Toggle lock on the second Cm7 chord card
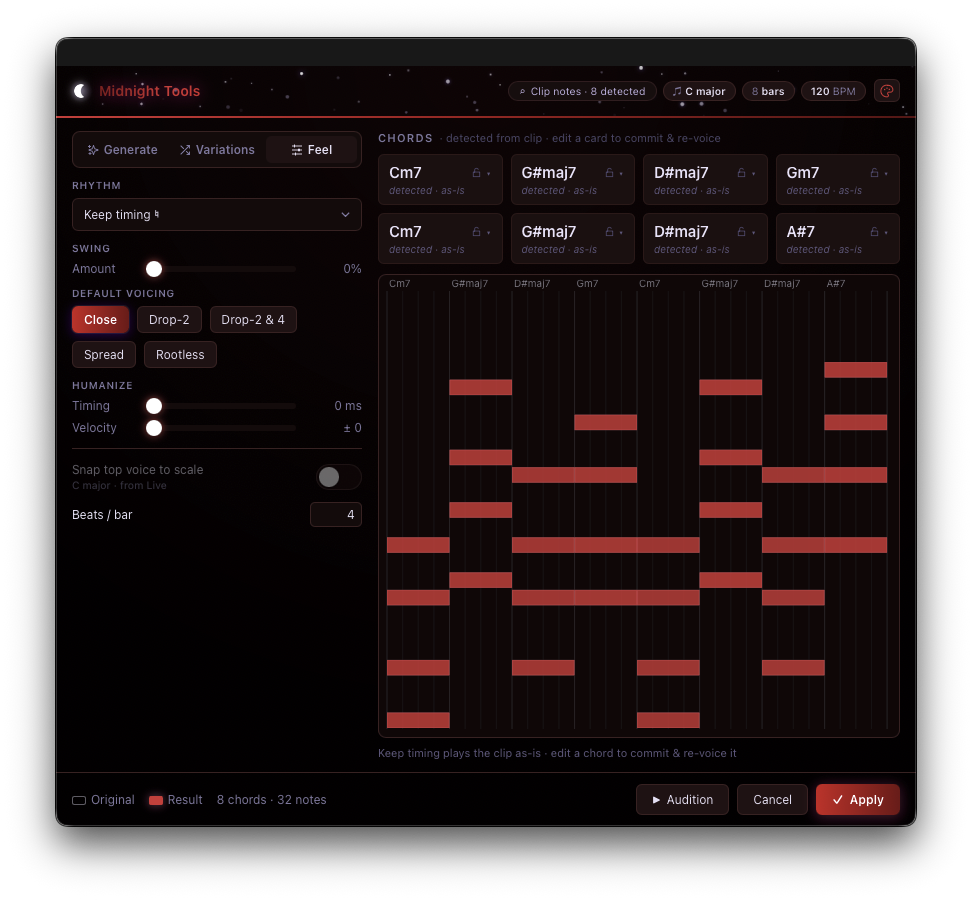Viewport: 972px width, 900px height. point(476,232)
